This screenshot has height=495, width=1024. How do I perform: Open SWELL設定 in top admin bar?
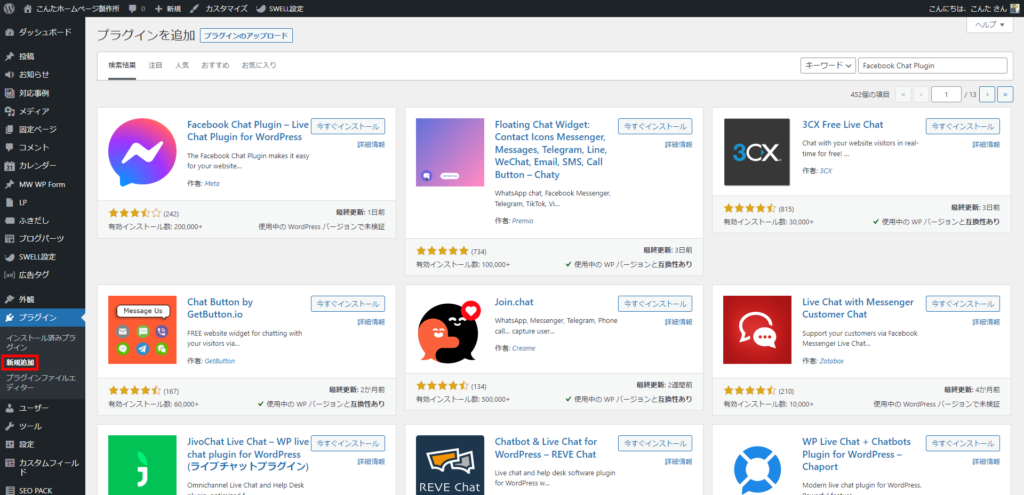[x=280, y=8]
